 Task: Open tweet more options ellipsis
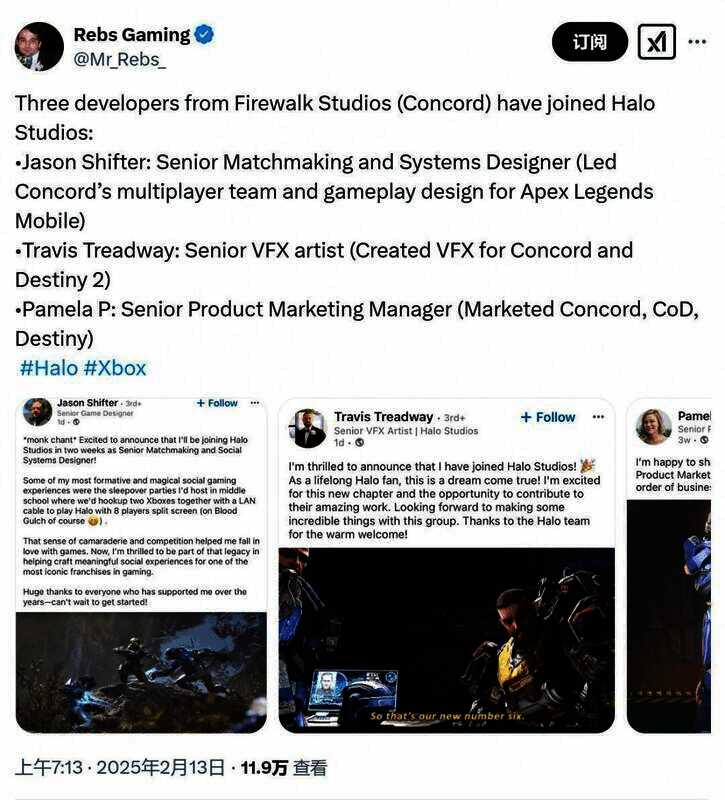click(697, 41)
